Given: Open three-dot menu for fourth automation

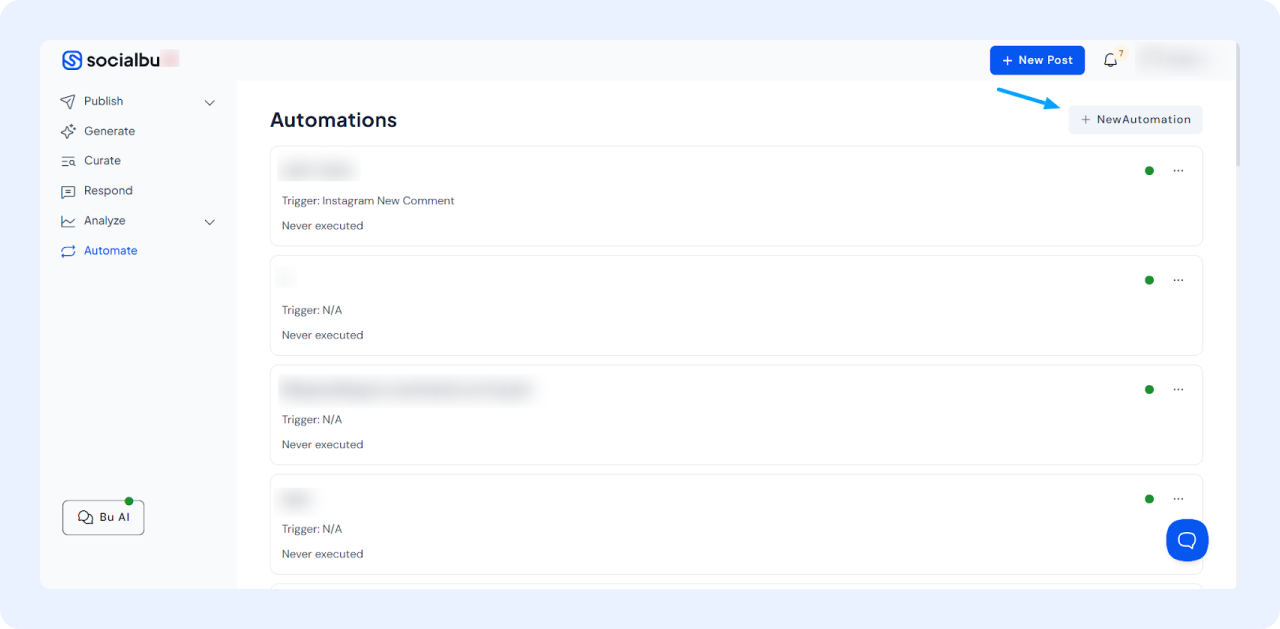Looking at the screenshot, I should coord(1178,498).
